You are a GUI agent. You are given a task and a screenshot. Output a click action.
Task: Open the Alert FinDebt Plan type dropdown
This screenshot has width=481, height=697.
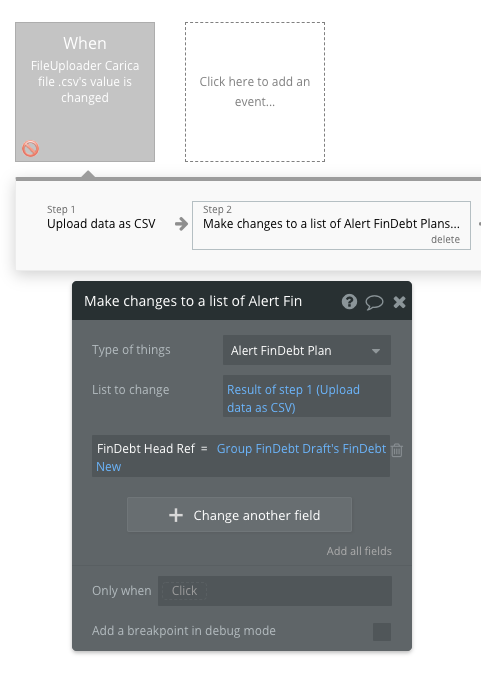click(x=307, y=350)
